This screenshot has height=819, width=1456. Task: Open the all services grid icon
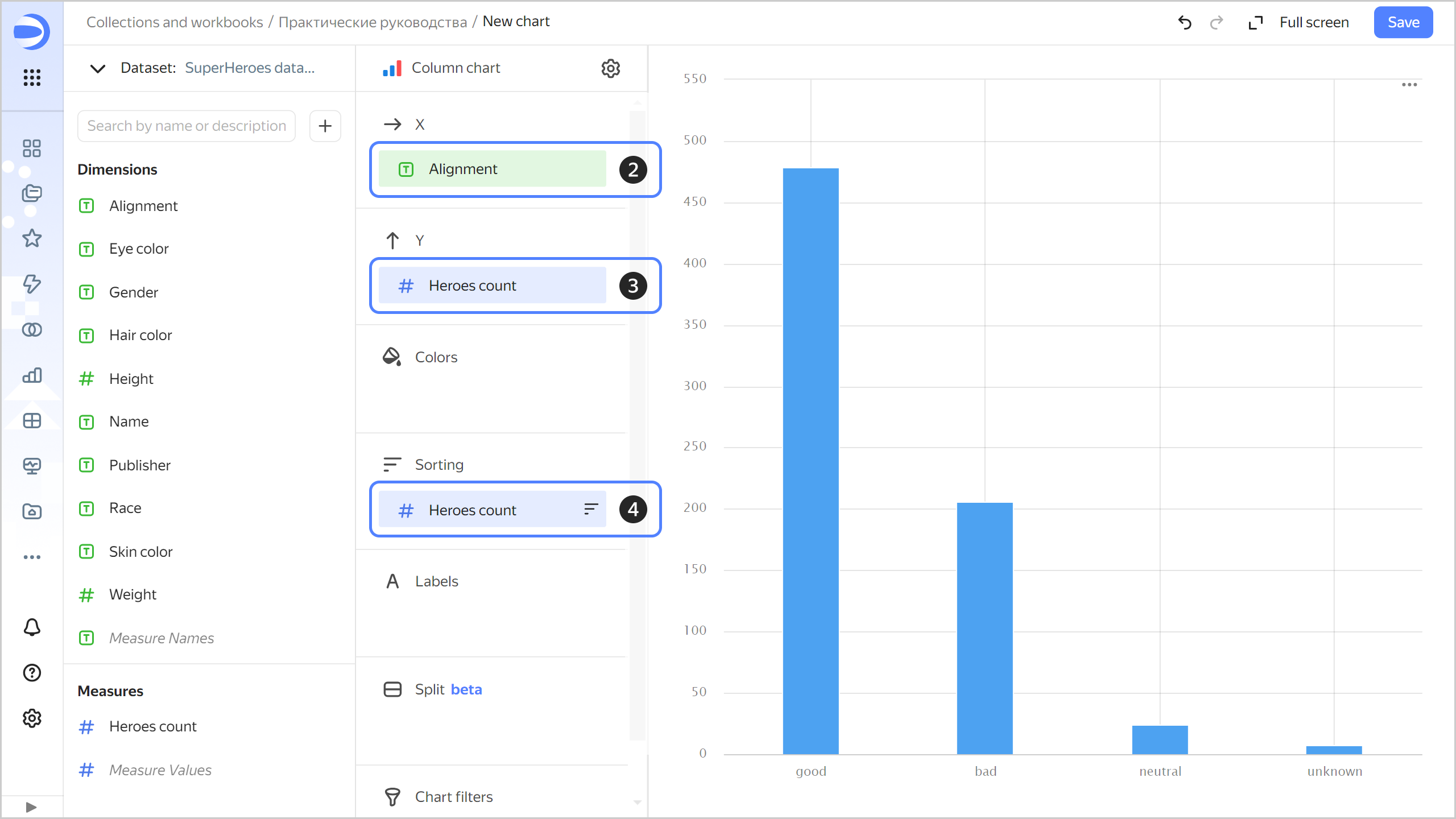[32, 77]
